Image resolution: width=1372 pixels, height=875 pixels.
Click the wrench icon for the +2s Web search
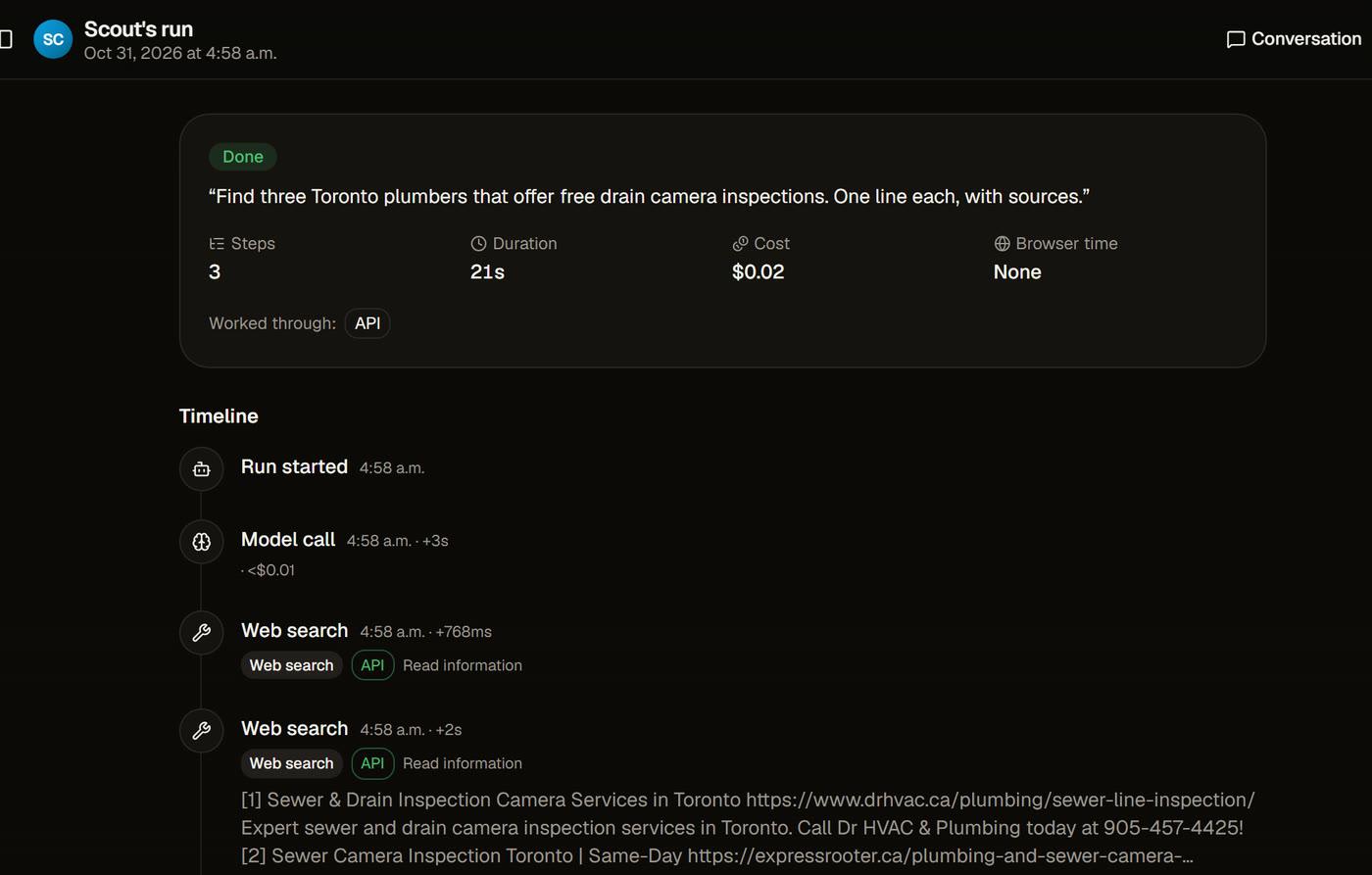pyautogui.click(x=201, y=731)
